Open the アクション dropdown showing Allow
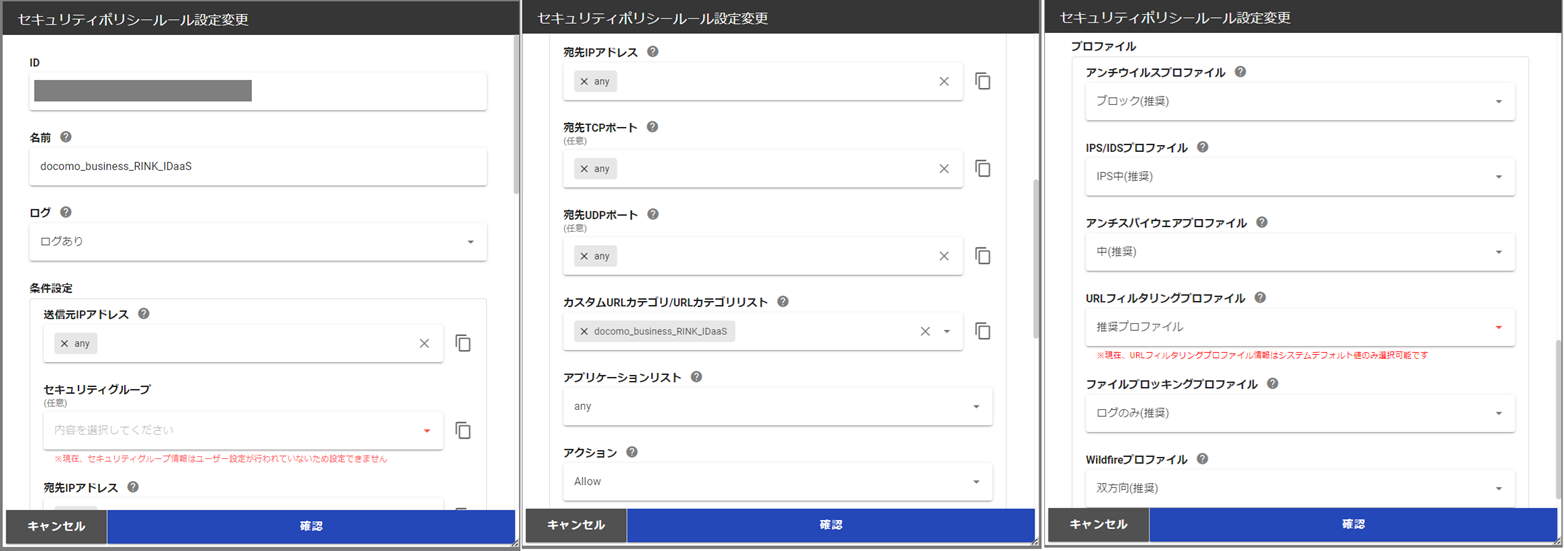The height and width of the screenshot is (551, 1564). pos(778,481)
